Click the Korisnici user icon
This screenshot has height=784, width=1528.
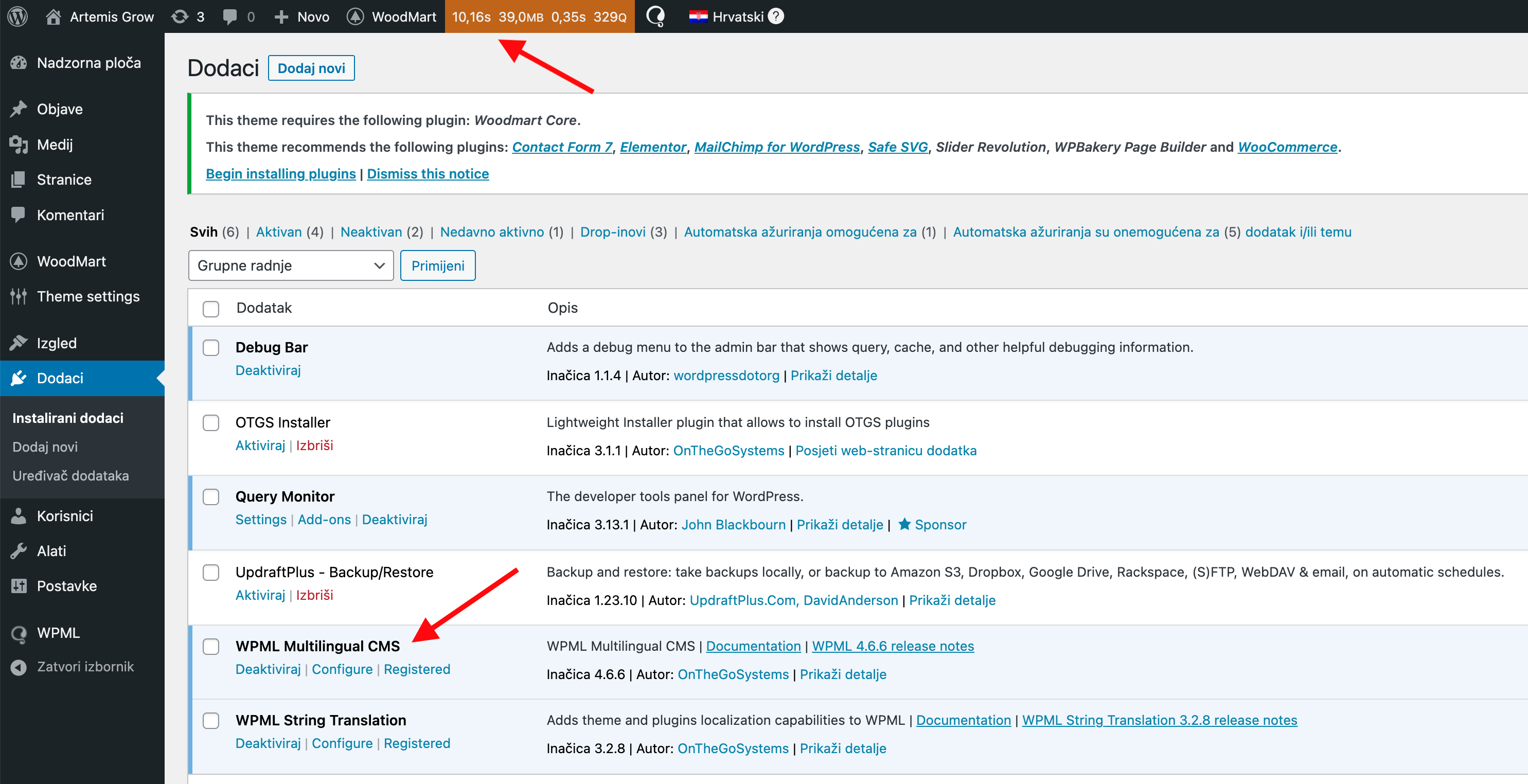click(x=19, y=516)
